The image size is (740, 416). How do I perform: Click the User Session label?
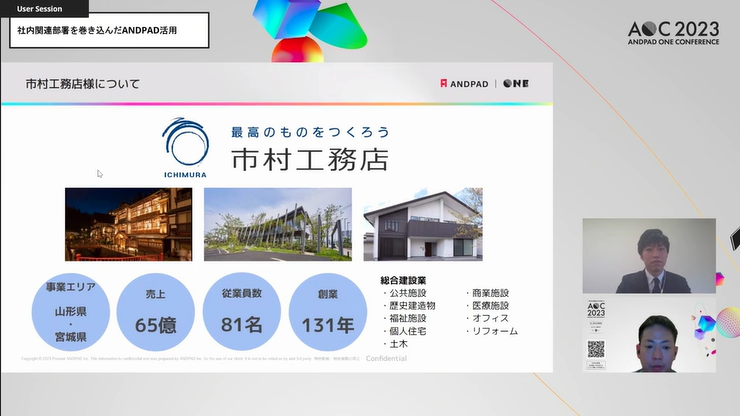point(40,8)
